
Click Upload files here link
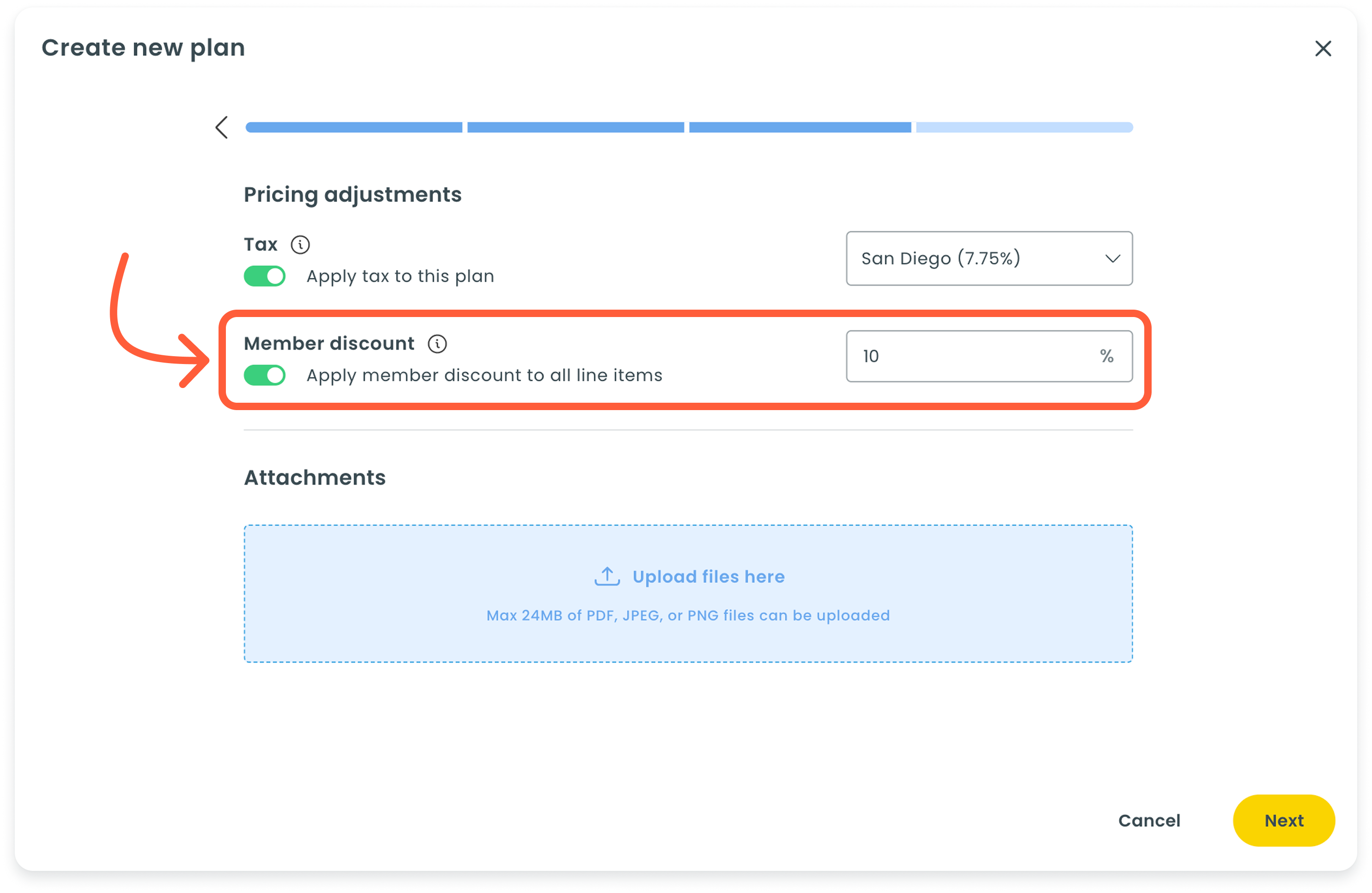point(709,577)
